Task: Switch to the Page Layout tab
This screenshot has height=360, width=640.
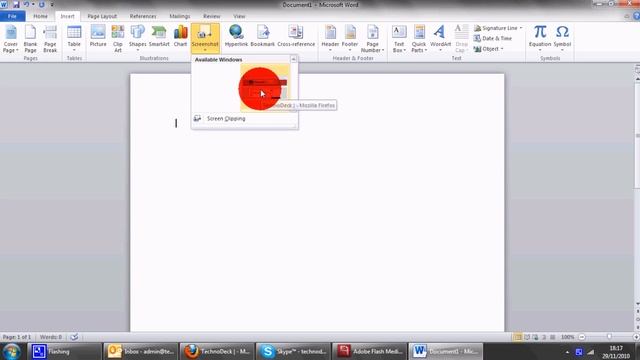Action: pos(102,16)
